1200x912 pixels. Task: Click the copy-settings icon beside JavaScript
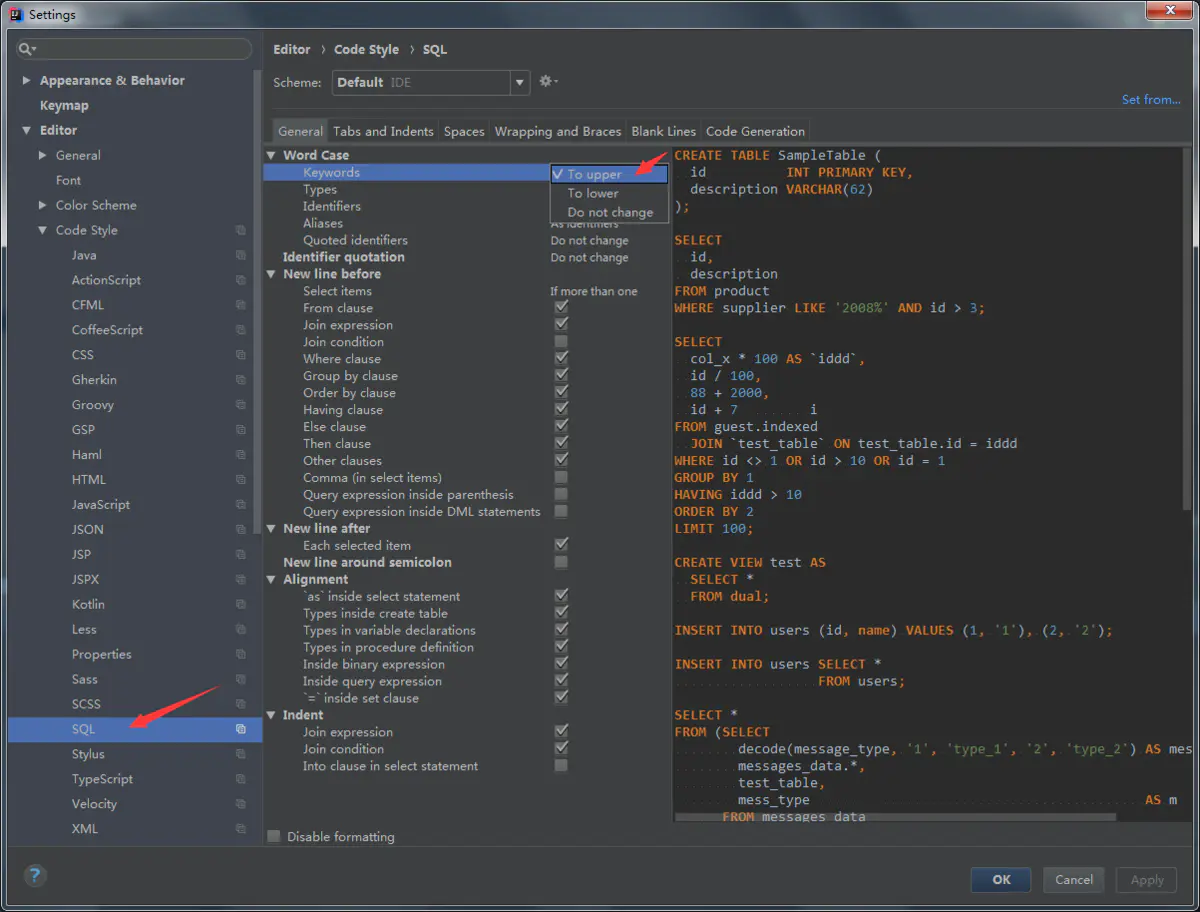coord(240,505)
